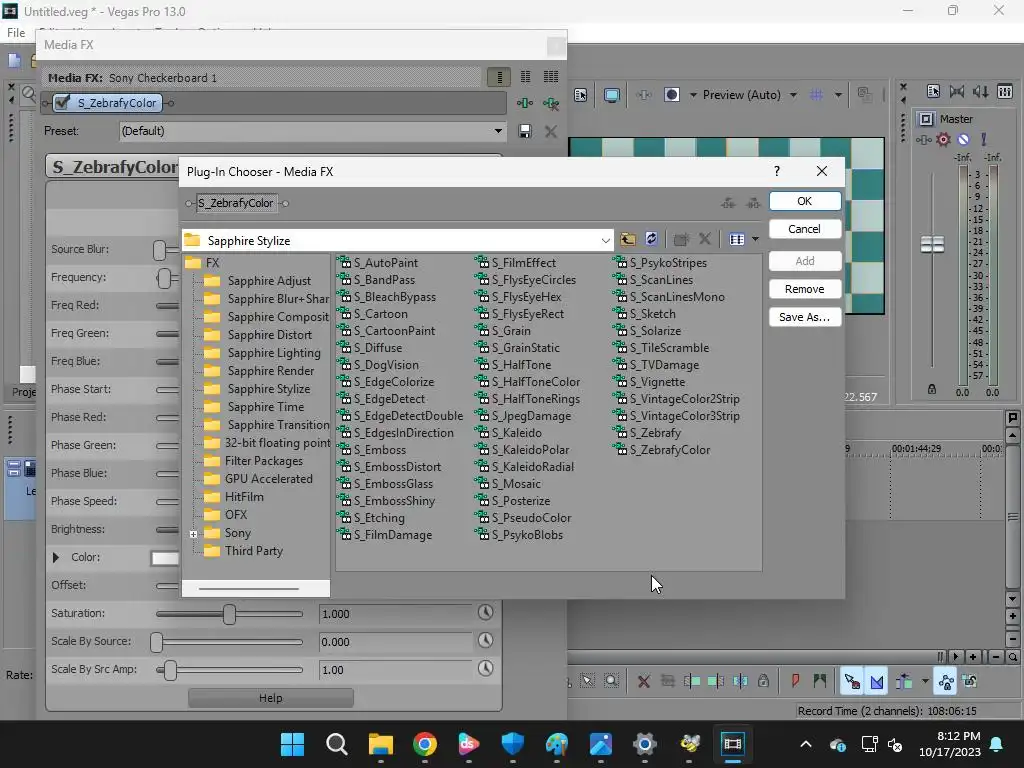
Task: Select the Sapphire Lighting folder
Action: 274,353
